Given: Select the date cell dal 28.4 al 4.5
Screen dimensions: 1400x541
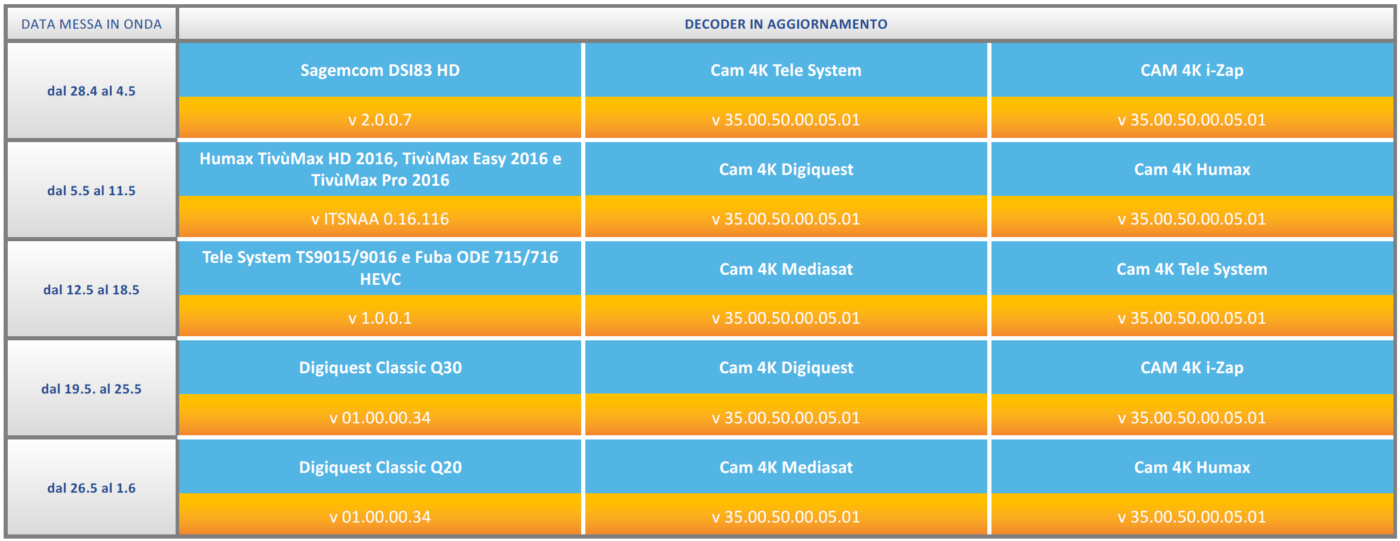Looking at the screenshot, I should [x=92, y=91].
